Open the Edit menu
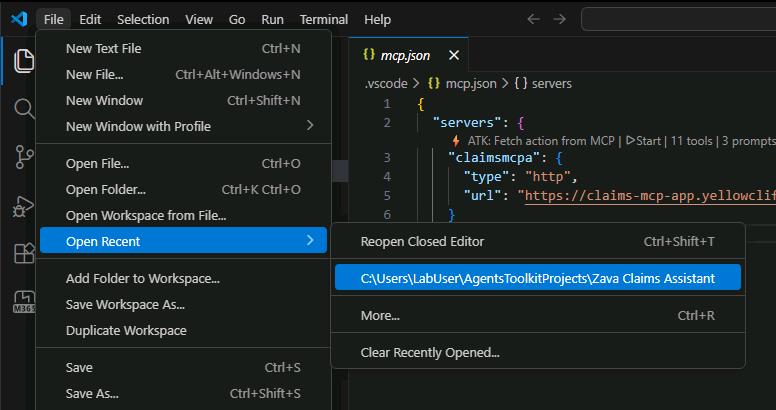Image resolution: width=776 pixels, height=410 pixels. [90, 19]
